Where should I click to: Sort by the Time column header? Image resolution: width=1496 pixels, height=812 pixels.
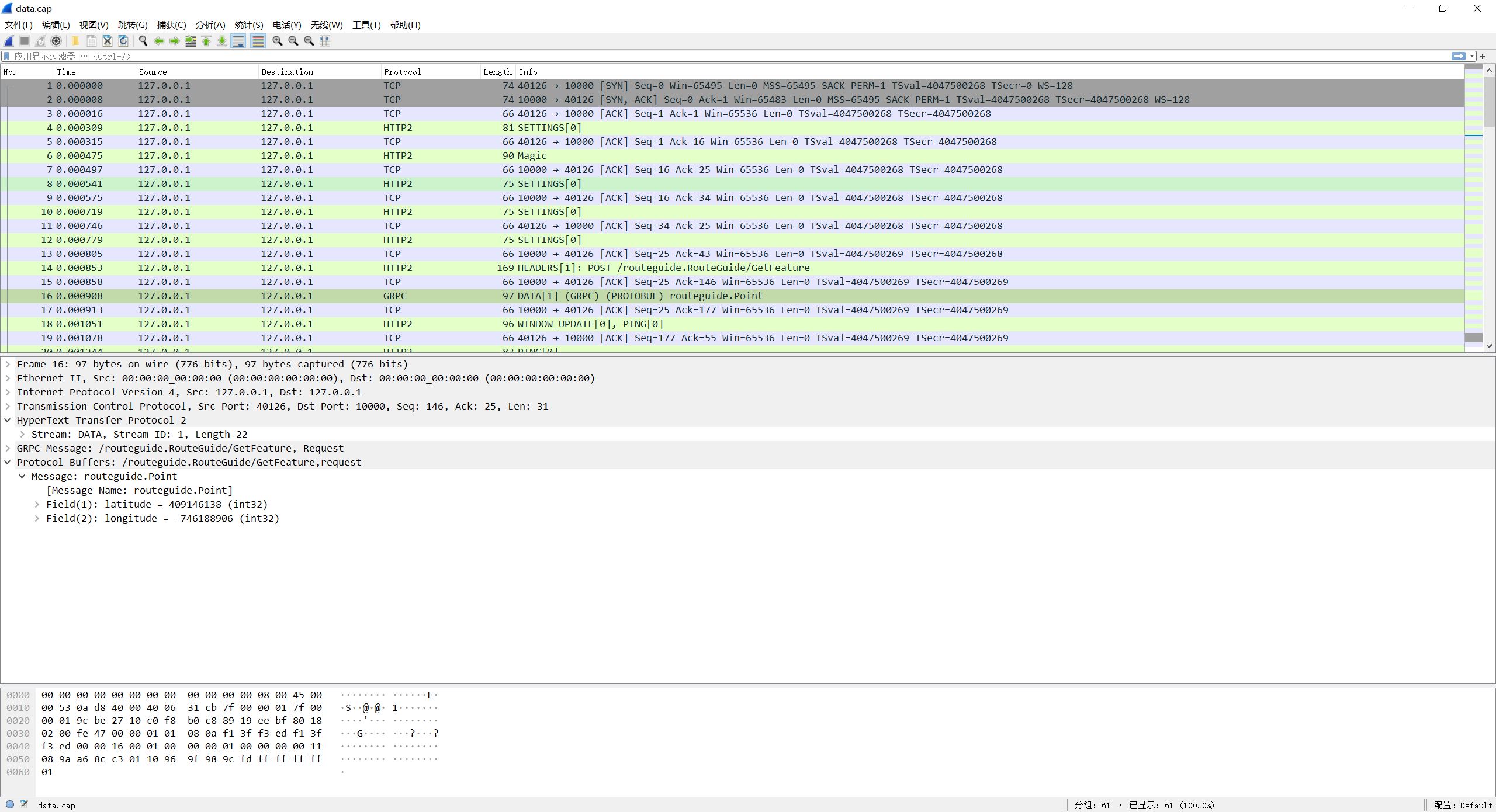coord(95,72)
